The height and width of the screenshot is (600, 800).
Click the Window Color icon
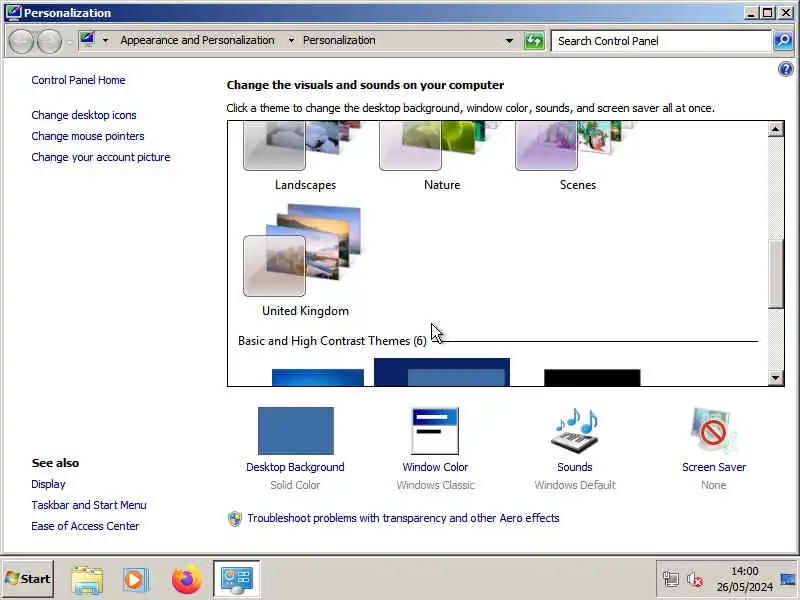(x=435, y=431)
